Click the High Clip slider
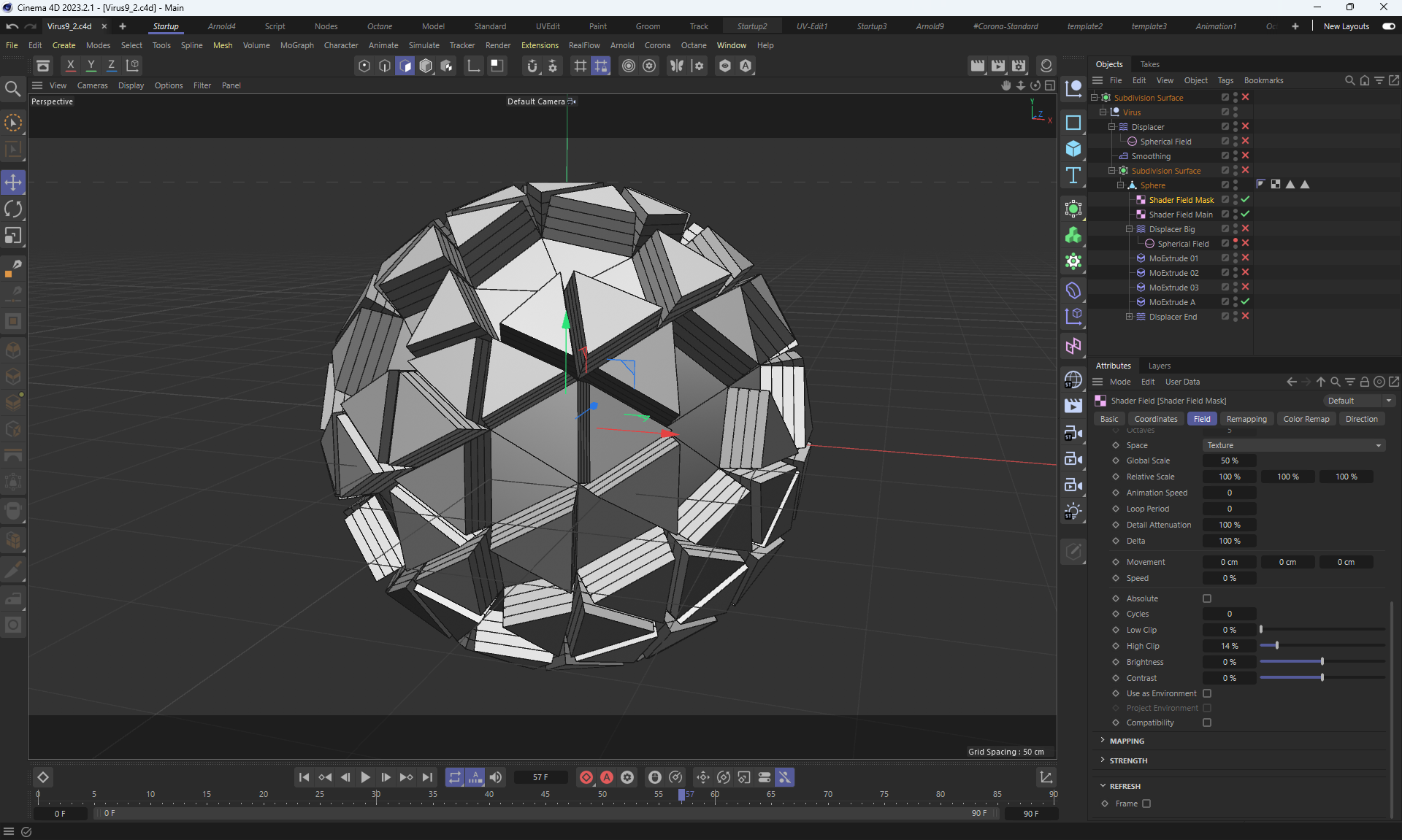 [x=1322, y=646]
